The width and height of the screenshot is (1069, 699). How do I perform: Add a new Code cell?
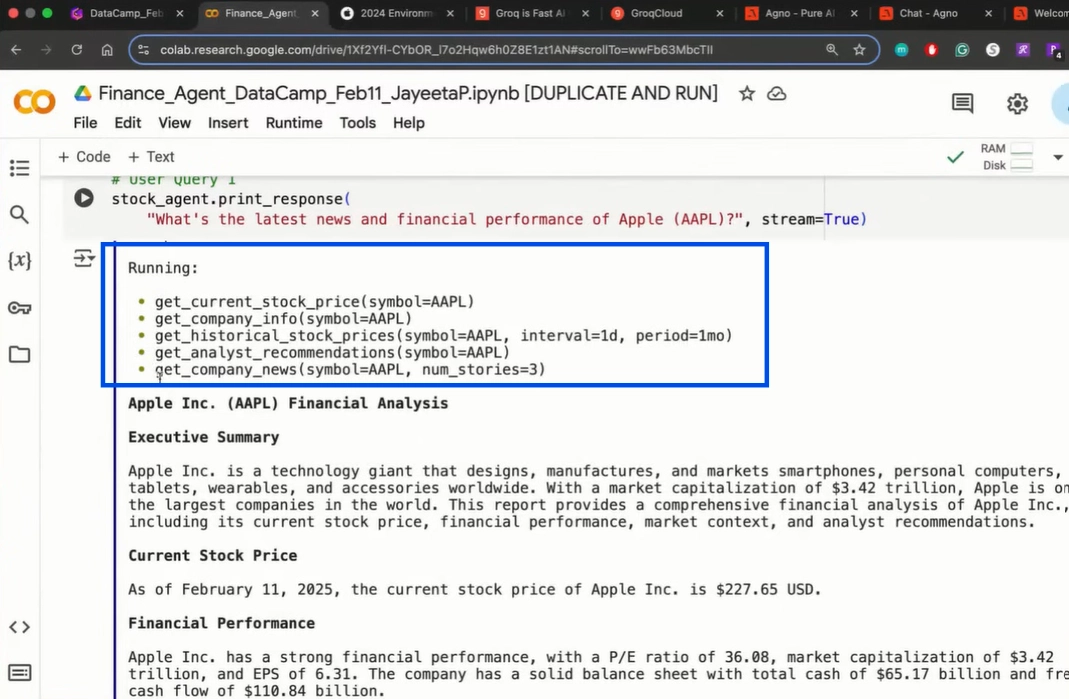point(84,157)
